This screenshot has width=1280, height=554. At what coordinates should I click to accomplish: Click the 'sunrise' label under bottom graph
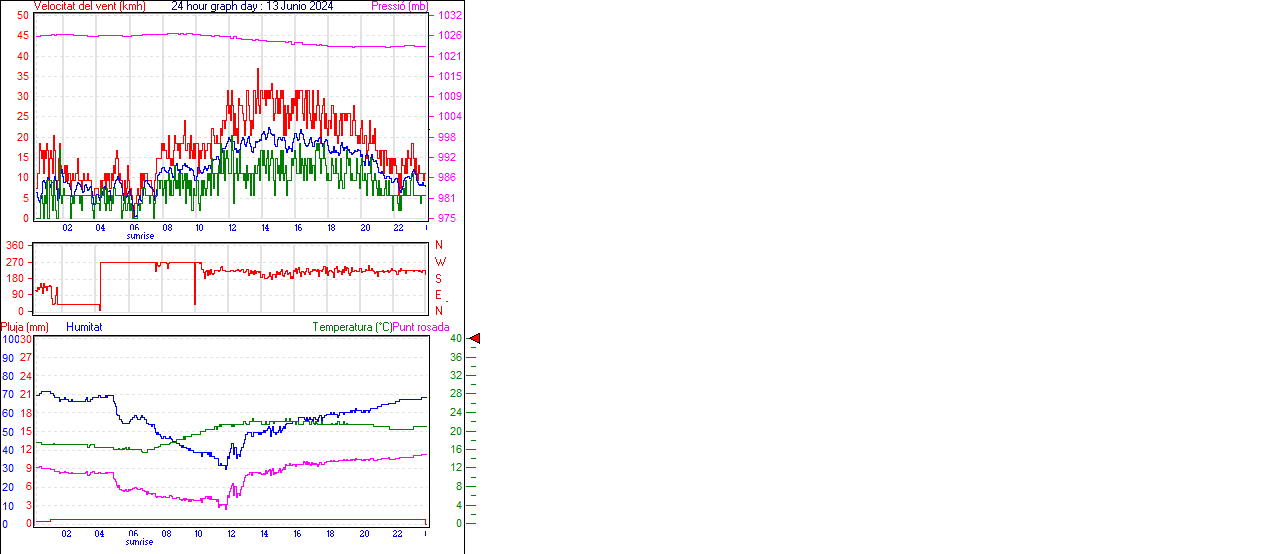(x=140, y=542)
